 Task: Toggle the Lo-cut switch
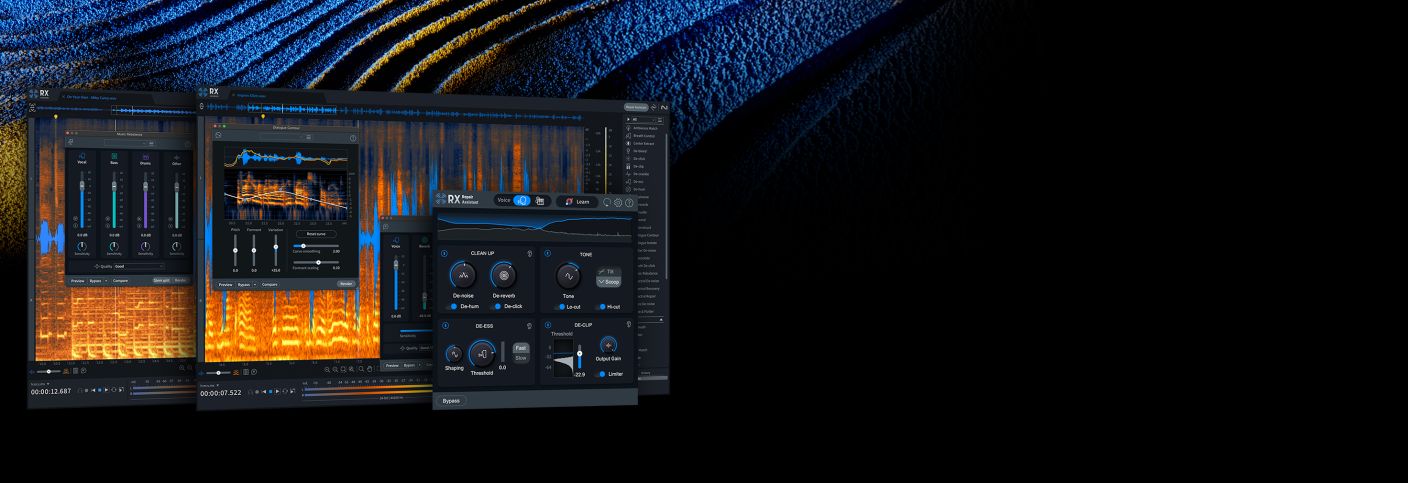(561, 306)
